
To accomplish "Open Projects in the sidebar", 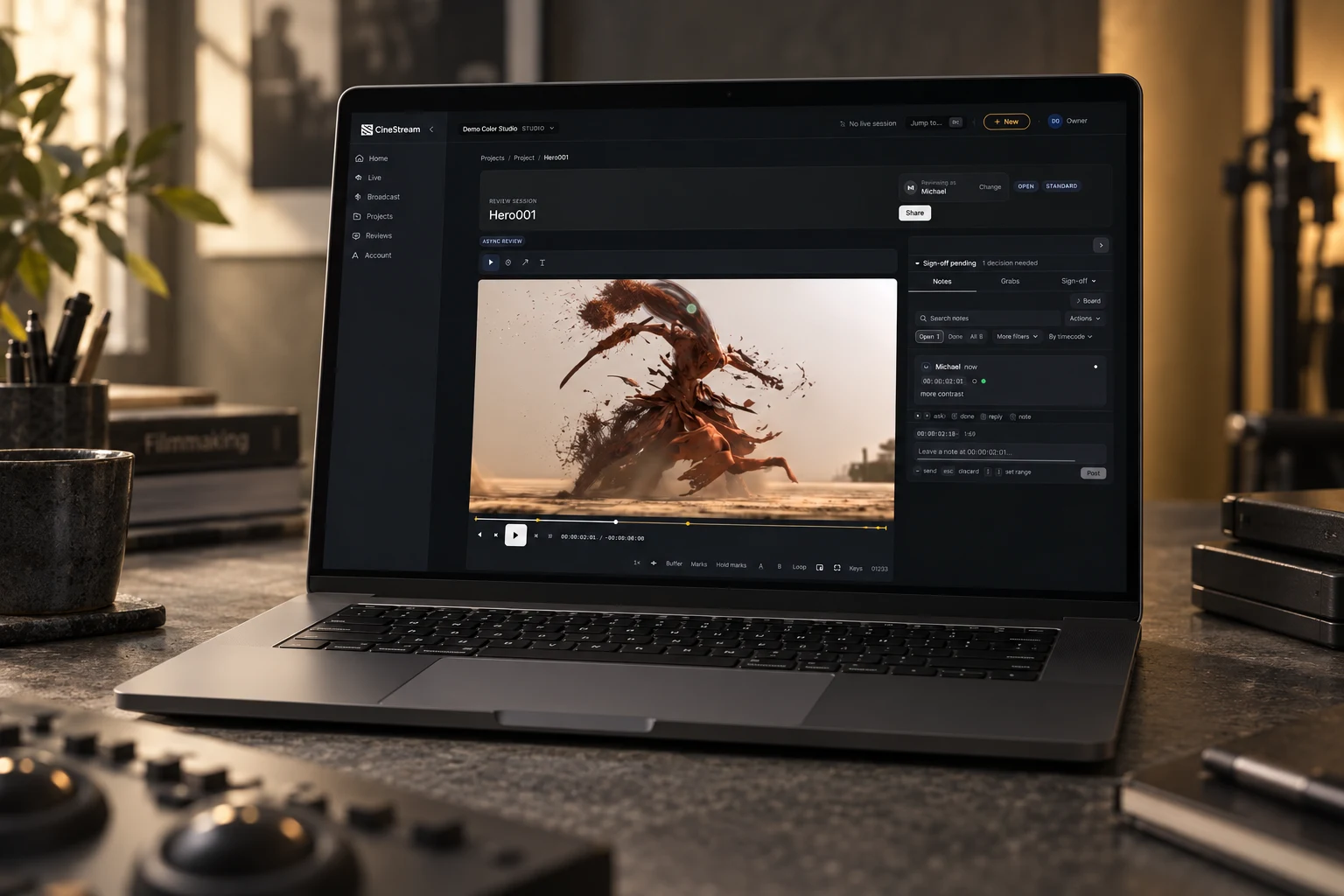I will pos(374,216).
